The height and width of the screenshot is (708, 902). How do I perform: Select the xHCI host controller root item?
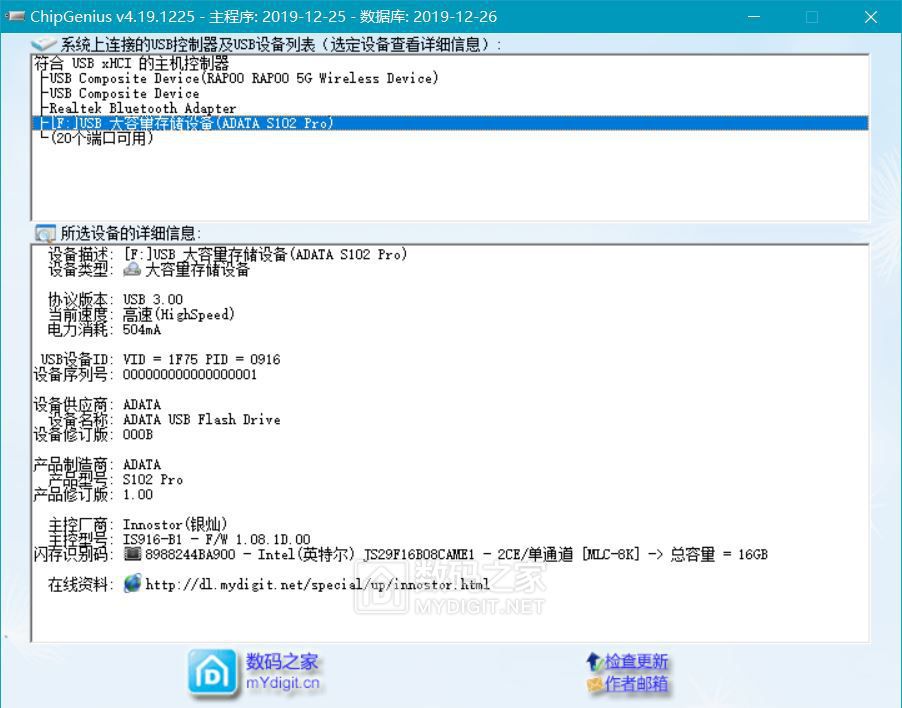pos(131,63)
